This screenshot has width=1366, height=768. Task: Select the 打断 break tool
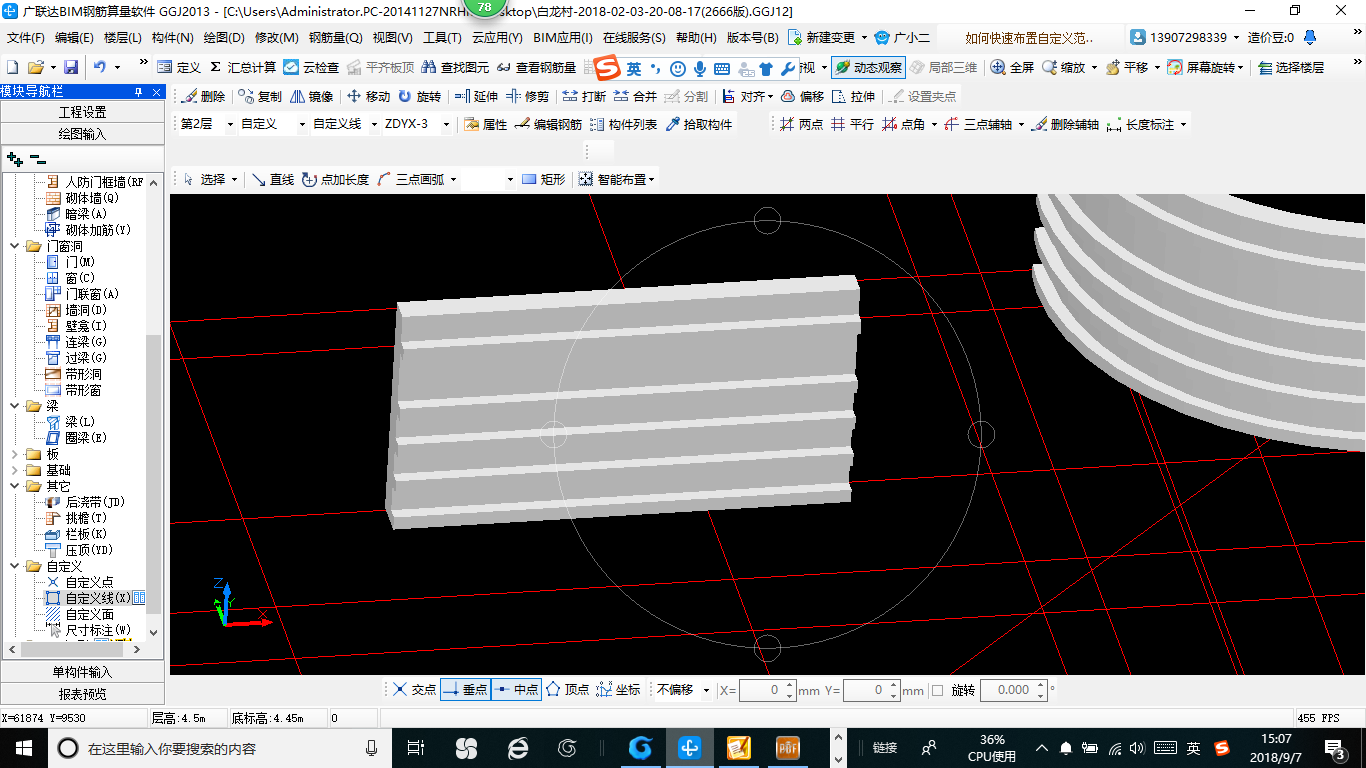pyautogui.click(x=584, y=97)
